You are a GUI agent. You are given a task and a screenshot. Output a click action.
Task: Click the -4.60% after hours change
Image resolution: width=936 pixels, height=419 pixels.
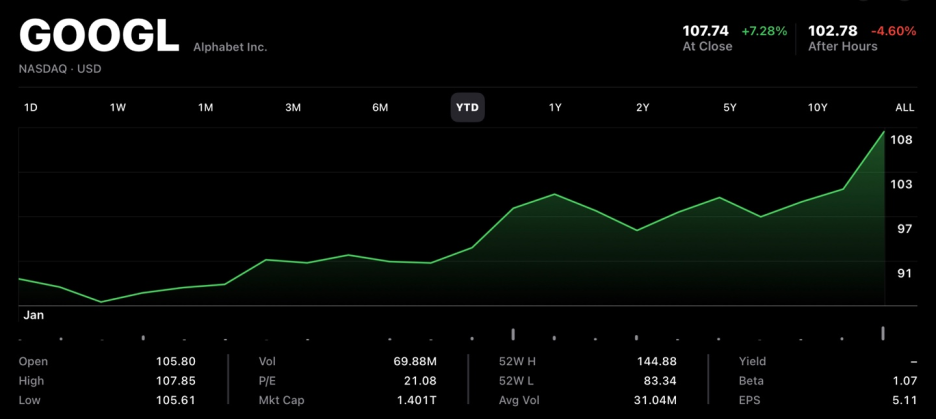(894, 31)
